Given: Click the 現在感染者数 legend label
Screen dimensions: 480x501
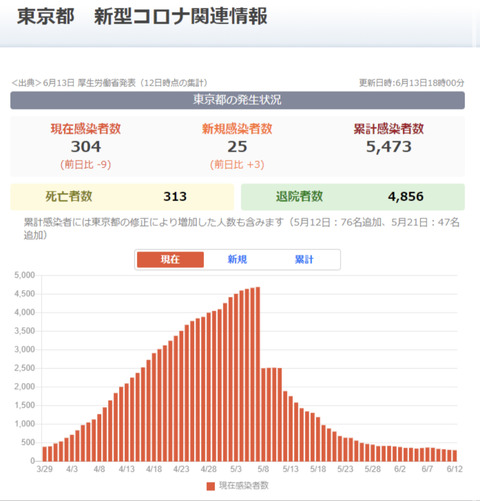Looking at the screenshot, I should [x=244, y=486].
